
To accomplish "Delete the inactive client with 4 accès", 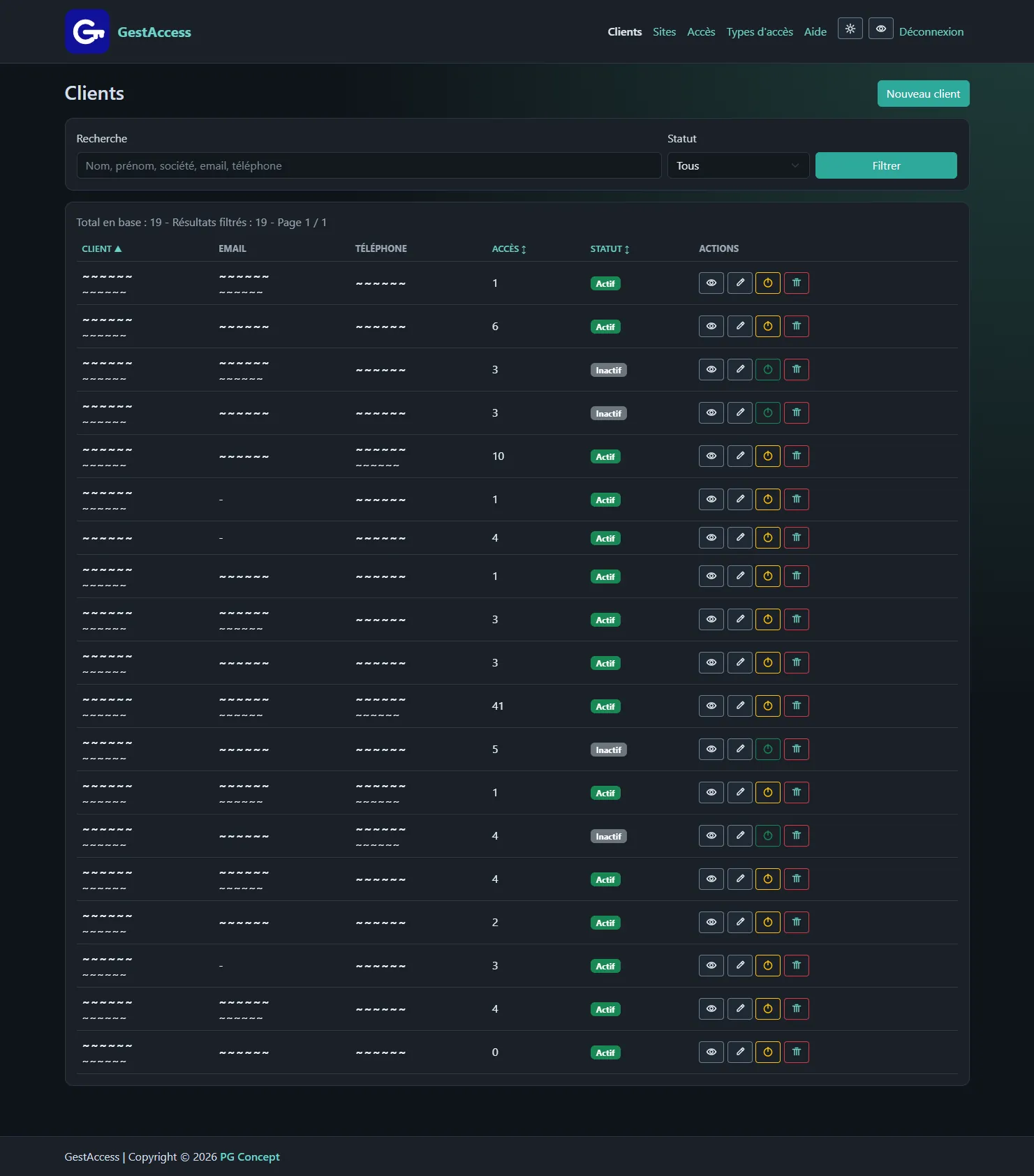I will pyautogui.click(x=797, y=835).
